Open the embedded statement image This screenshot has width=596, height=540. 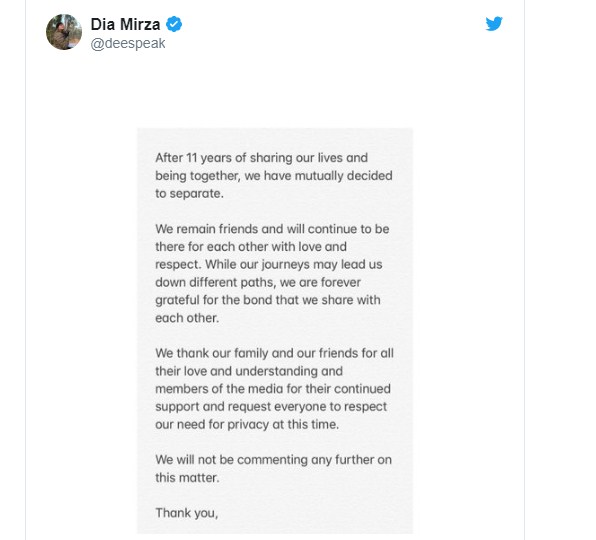(x=275, y=331)
